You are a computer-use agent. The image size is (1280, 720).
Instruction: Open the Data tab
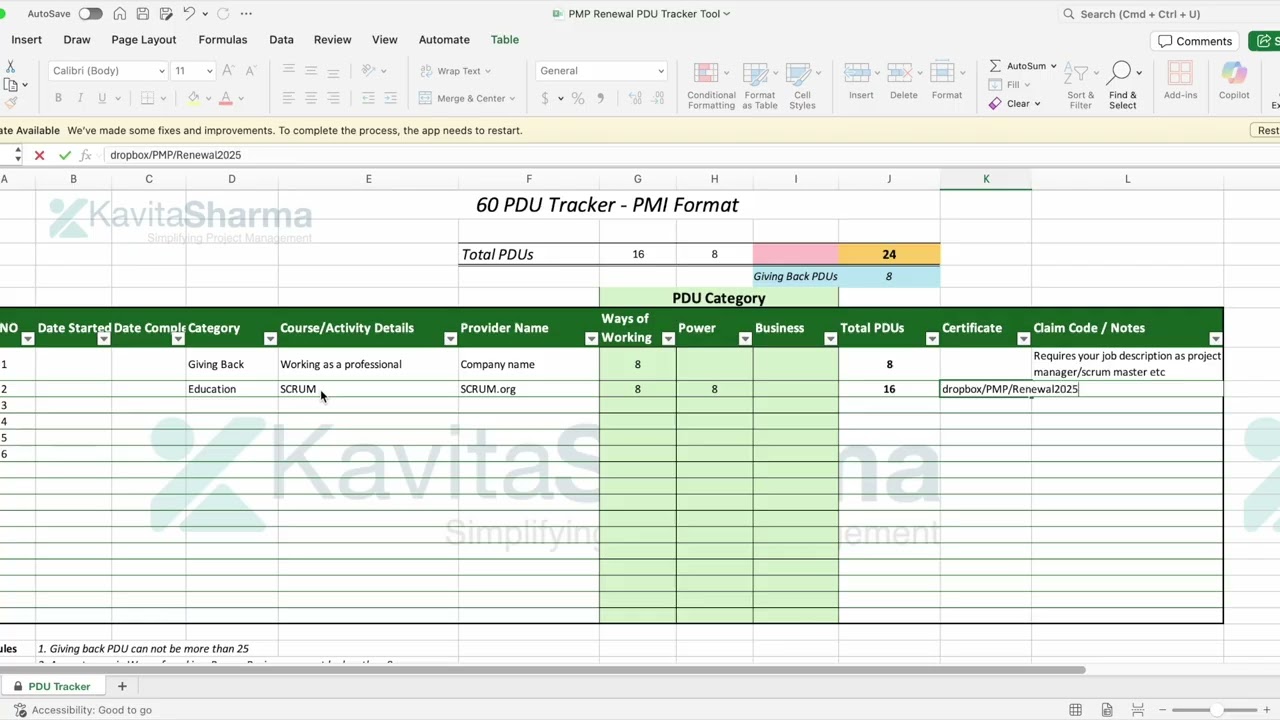click(x=281, y=40)
